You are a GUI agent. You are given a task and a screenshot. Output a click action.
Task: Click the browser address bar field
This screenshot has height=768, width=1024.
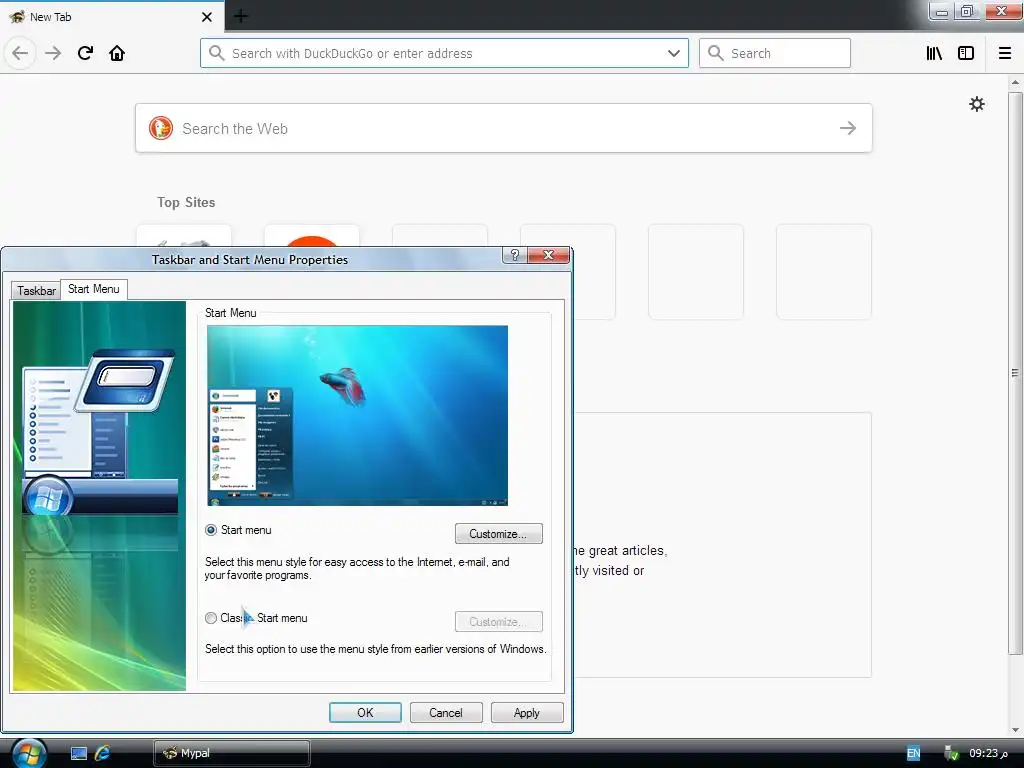tap(444, 53)
